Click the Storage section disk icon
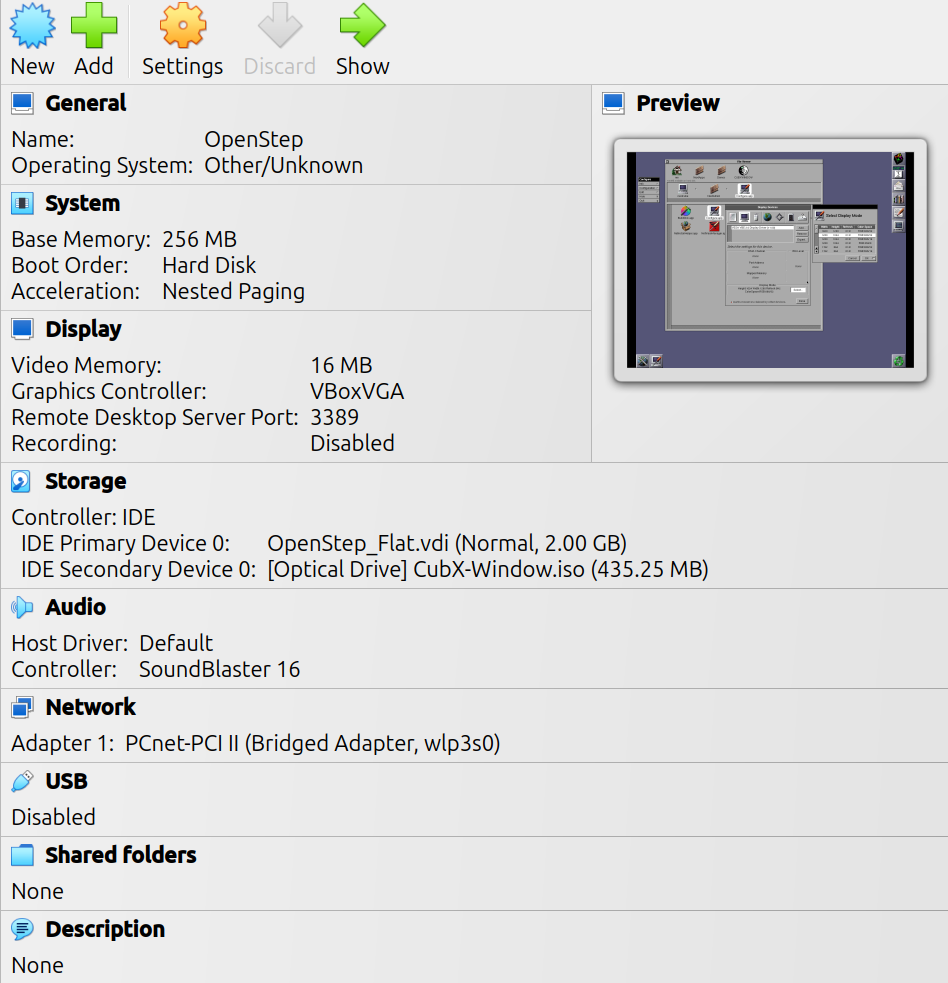 coord(22,482)
